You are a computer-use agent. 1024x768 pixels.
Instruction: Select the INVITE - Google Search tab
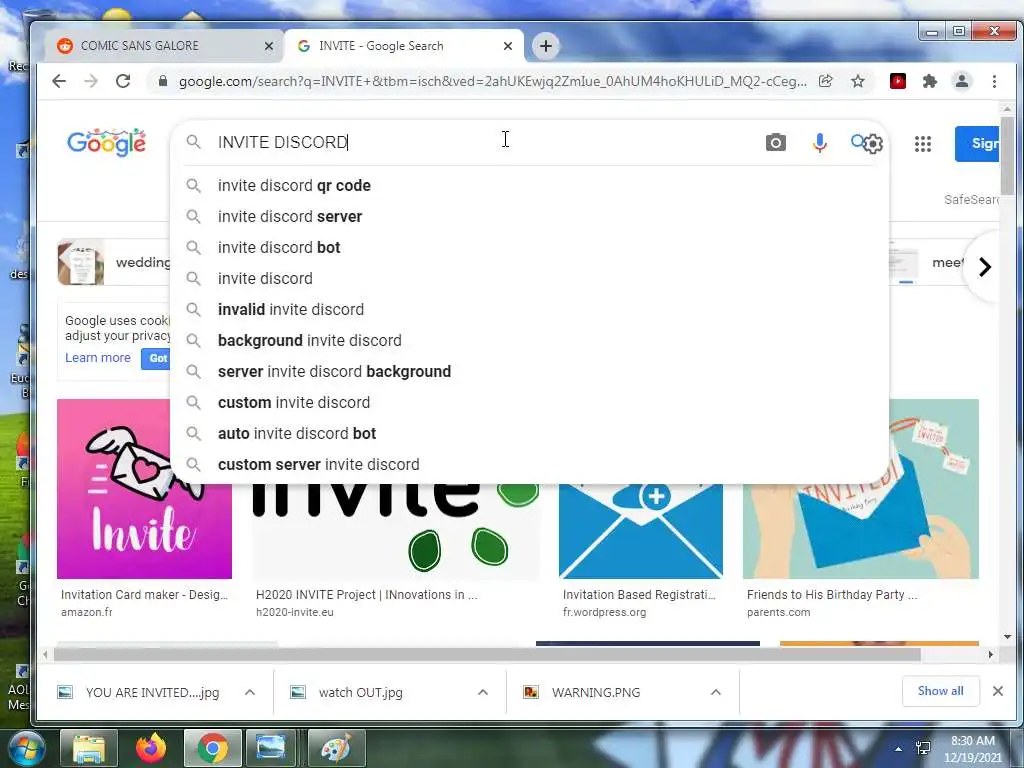click(x=404, y=46)
